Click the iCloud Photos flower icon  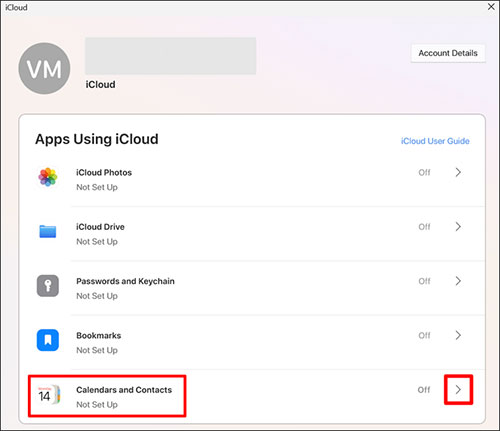click(48, 177)
